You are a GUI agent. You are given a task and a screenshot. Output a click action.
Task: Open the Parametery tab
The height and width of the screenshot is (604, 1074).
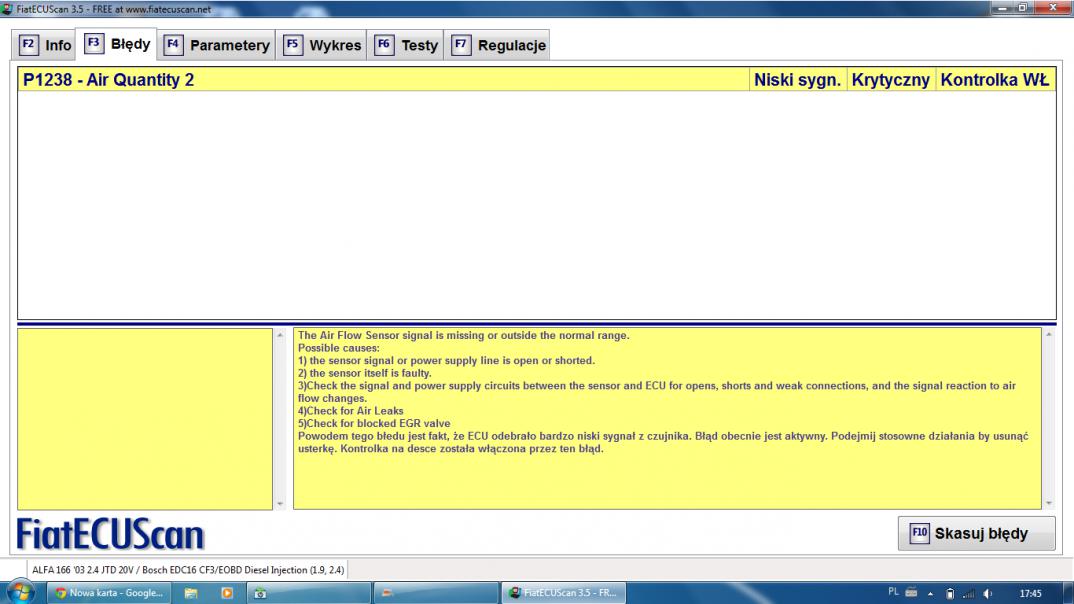pyautogui.click(x=217, y=45)
